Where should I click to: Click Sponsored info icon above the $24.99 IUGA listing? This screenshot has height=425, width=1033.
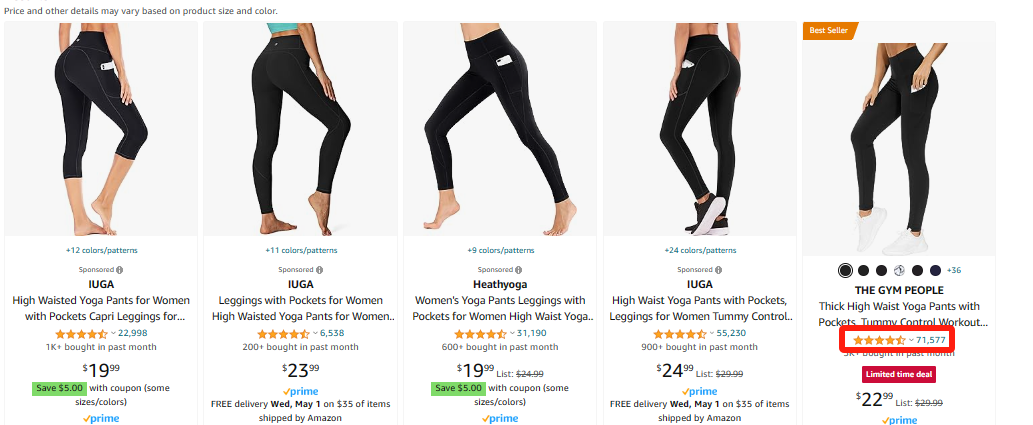[x=717, y=269]
